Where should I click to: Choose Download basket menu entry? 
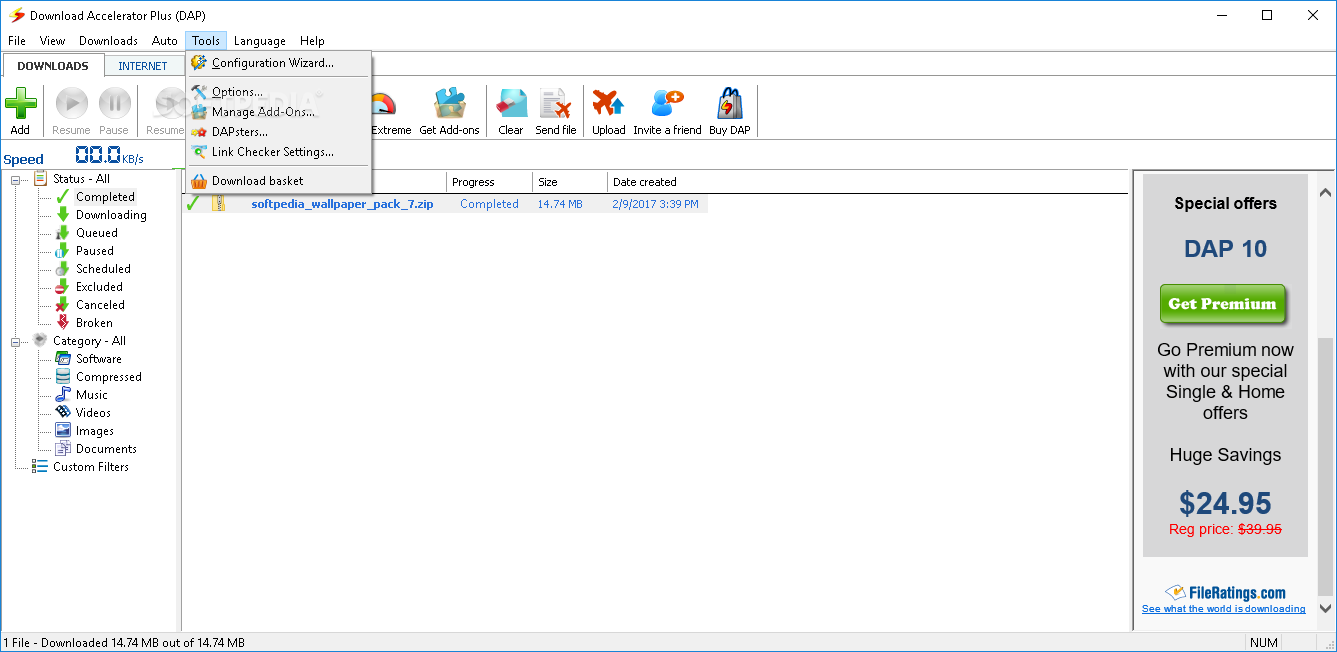(x=279, y=181)
